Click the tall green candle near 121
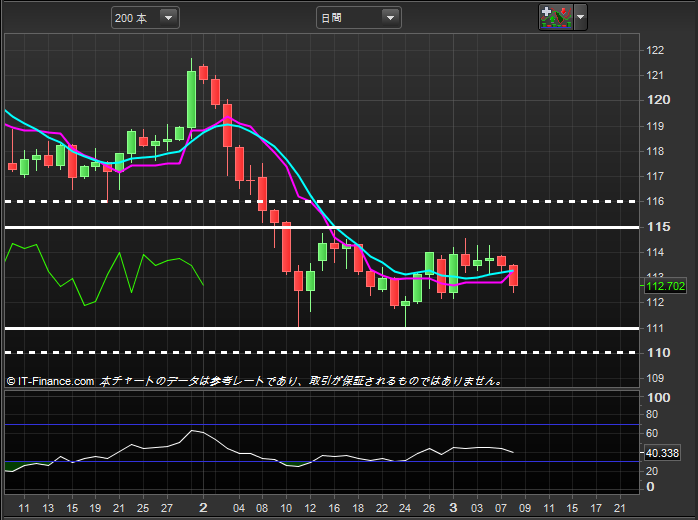Viewport: 698px width, 520px height. click(x=191, y=99)
